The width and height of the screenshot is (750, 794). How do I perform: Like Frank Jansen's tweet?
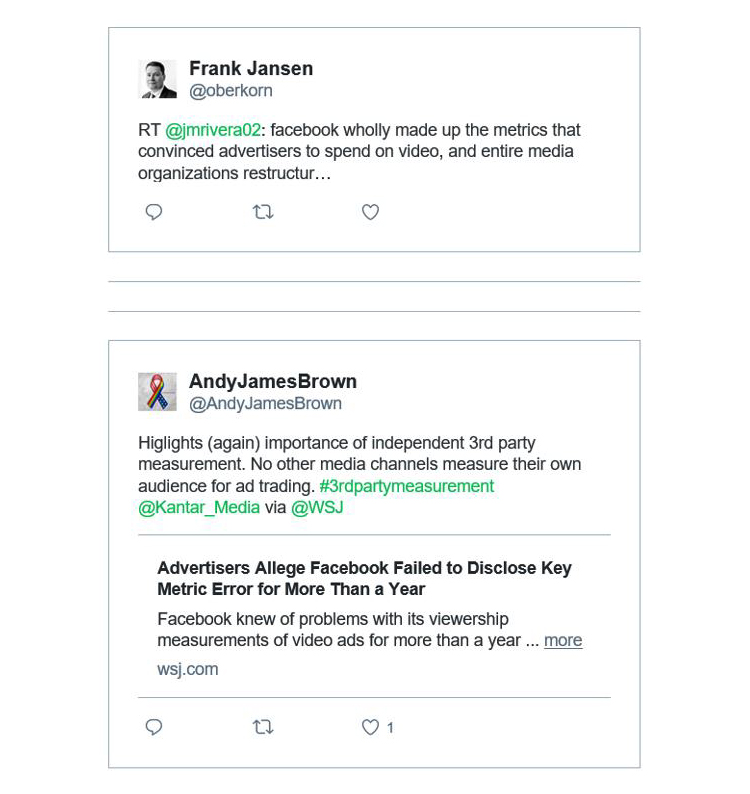coord(370,212)
